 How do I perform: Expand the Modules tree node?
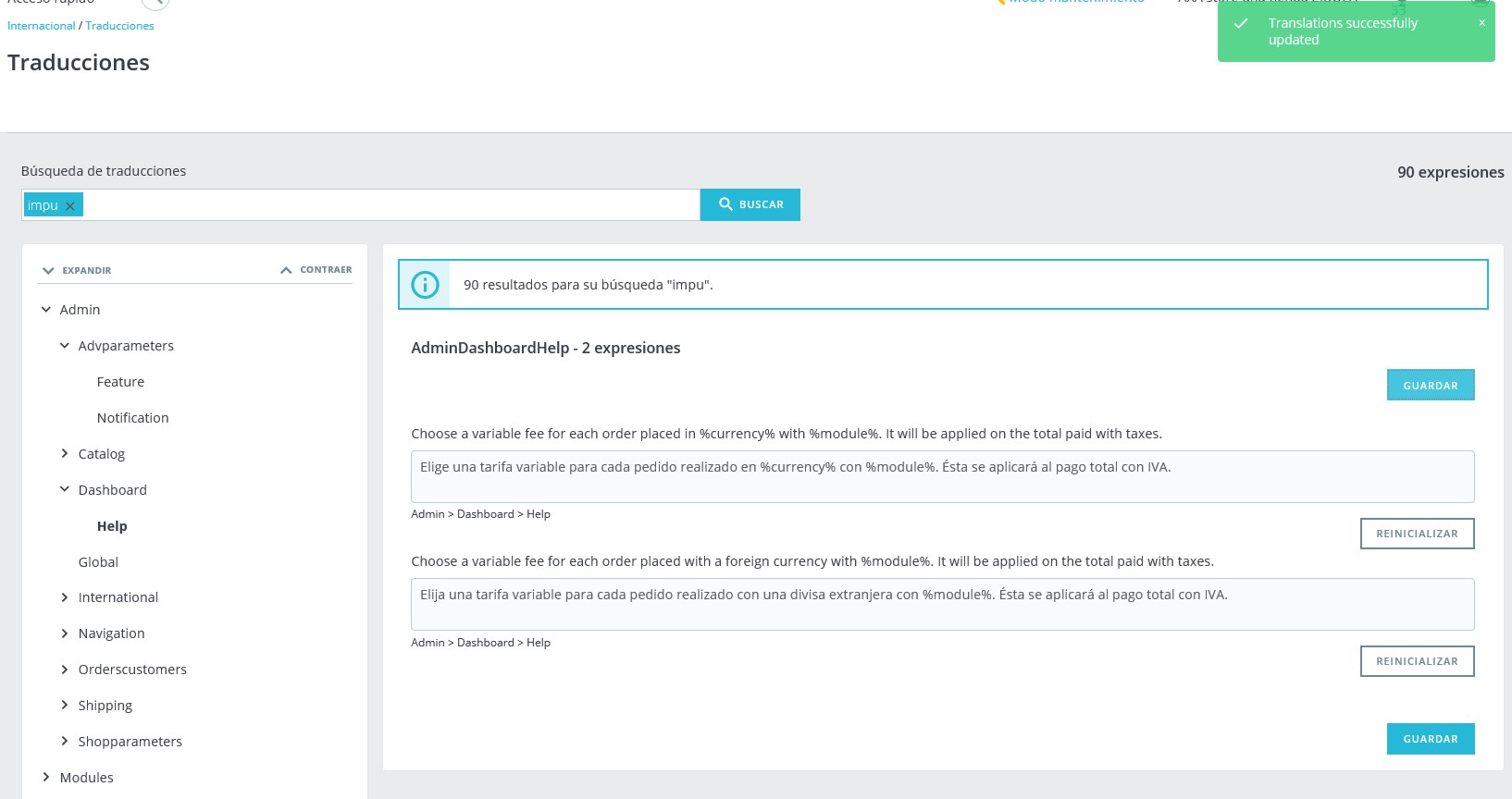[46, 778]
